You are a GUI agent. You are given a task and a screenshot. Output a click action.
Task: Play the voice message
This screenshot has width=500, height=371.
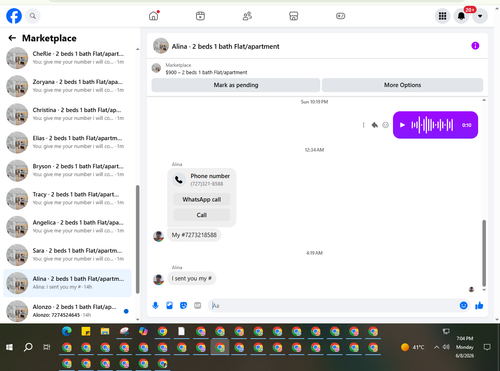point(402,125)
